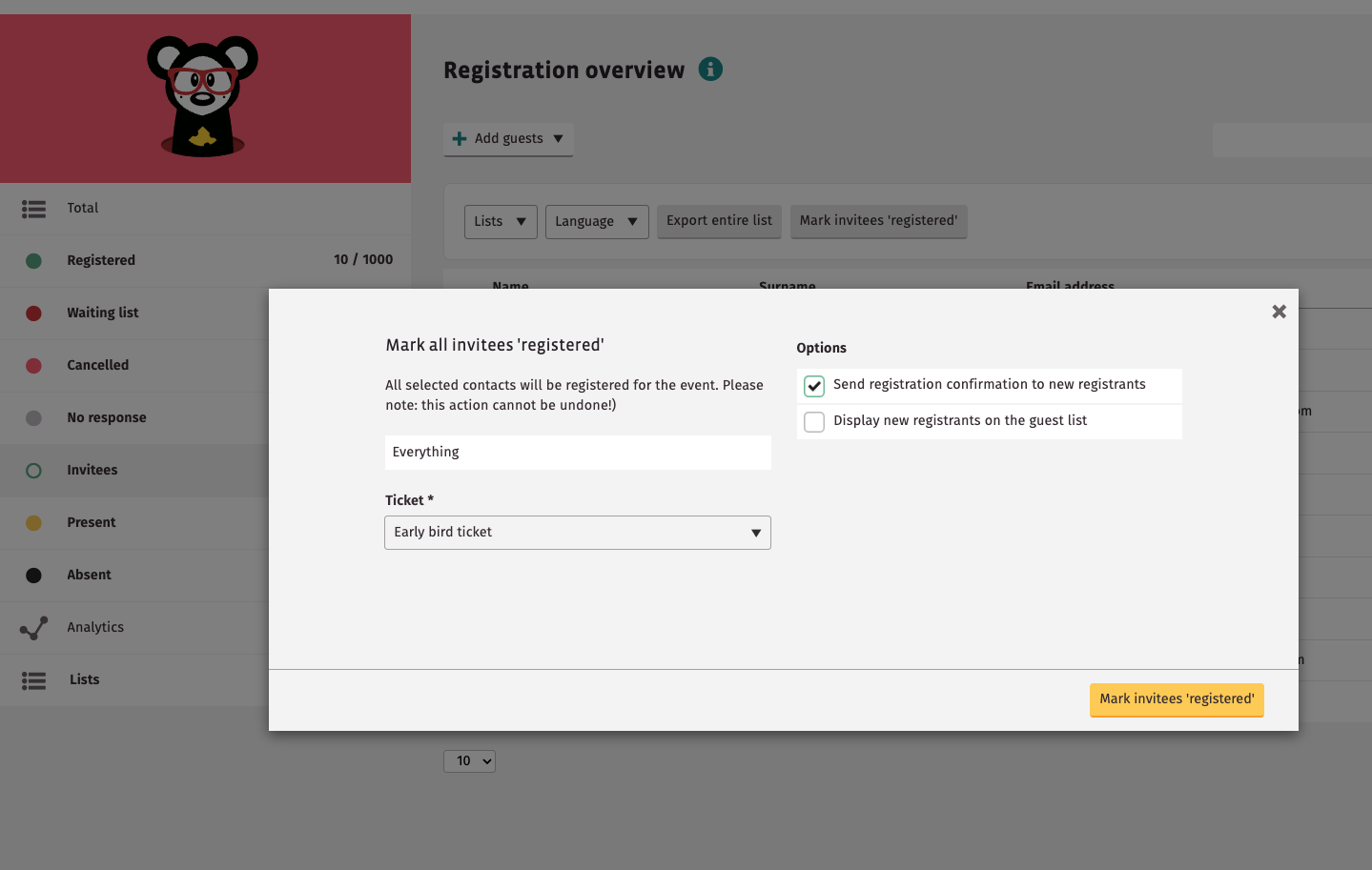The height and width of the screenshot is (870, 1372).
Task: Click the Analytics icon in the sidebar
Action: (x=33, y=627)
